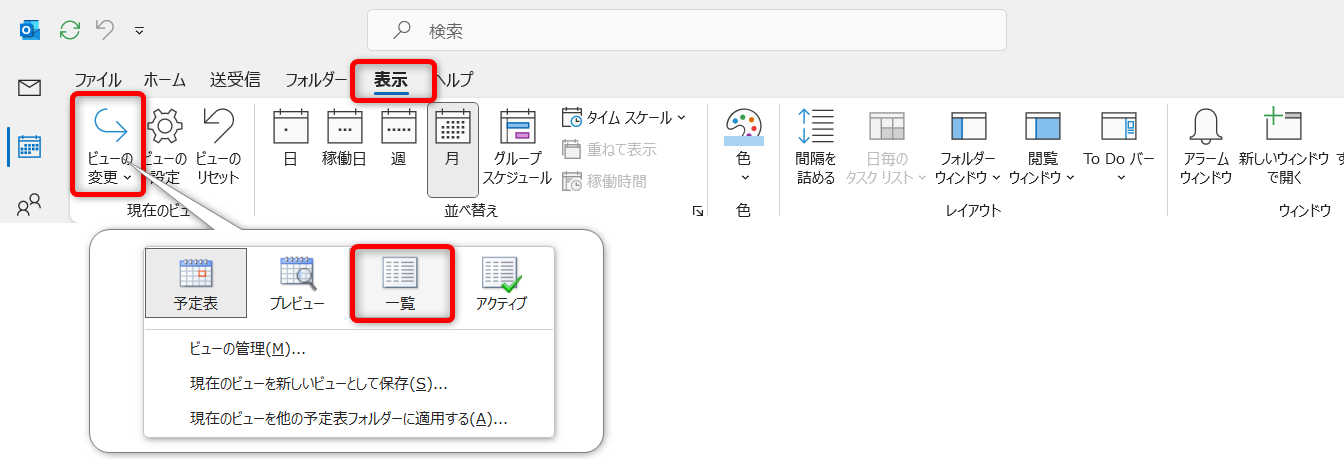Toggle 日 day view arrangement
The height and width of the screenshot is (459, 1344).
(x=290, y=140)
